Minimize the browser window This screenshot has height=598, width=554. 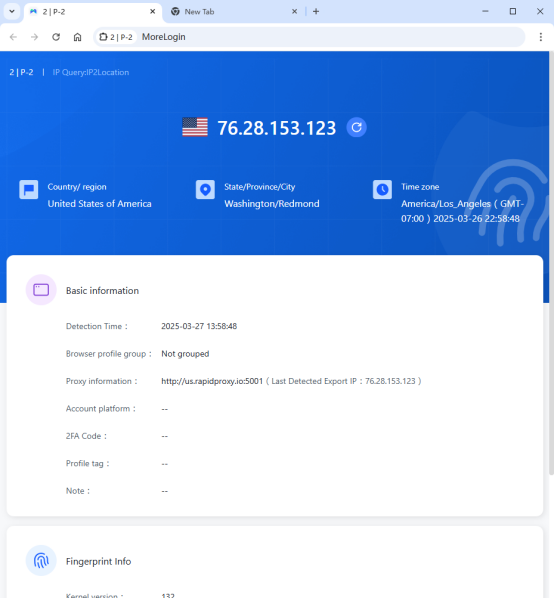485,11
